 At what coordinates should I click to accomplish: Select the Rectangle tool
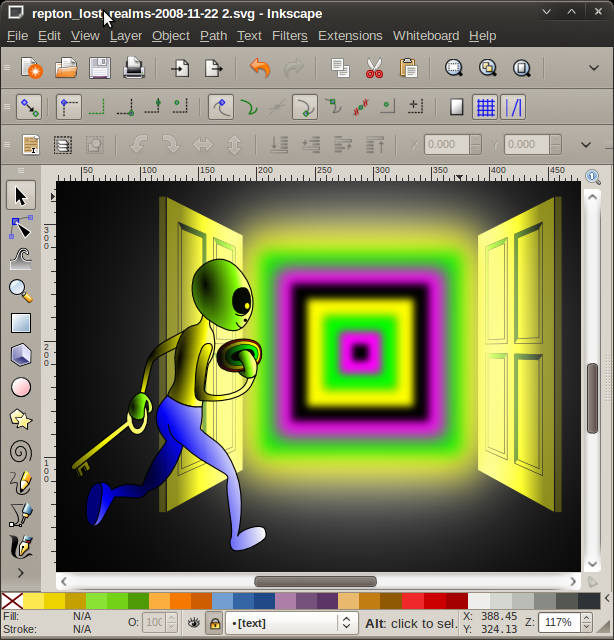pos(21,323)
